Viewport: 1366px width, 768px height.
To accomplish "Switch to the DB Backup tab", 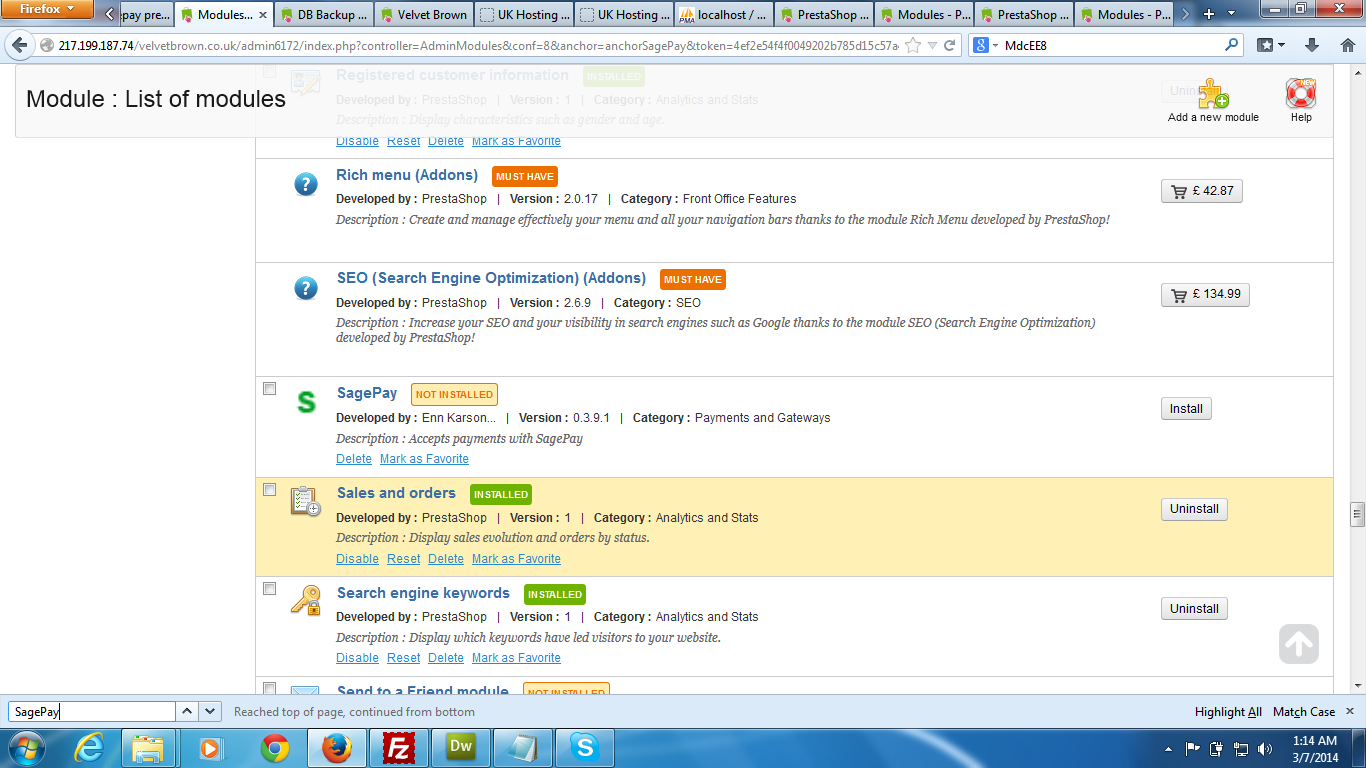I will click(x=324, y=15).
